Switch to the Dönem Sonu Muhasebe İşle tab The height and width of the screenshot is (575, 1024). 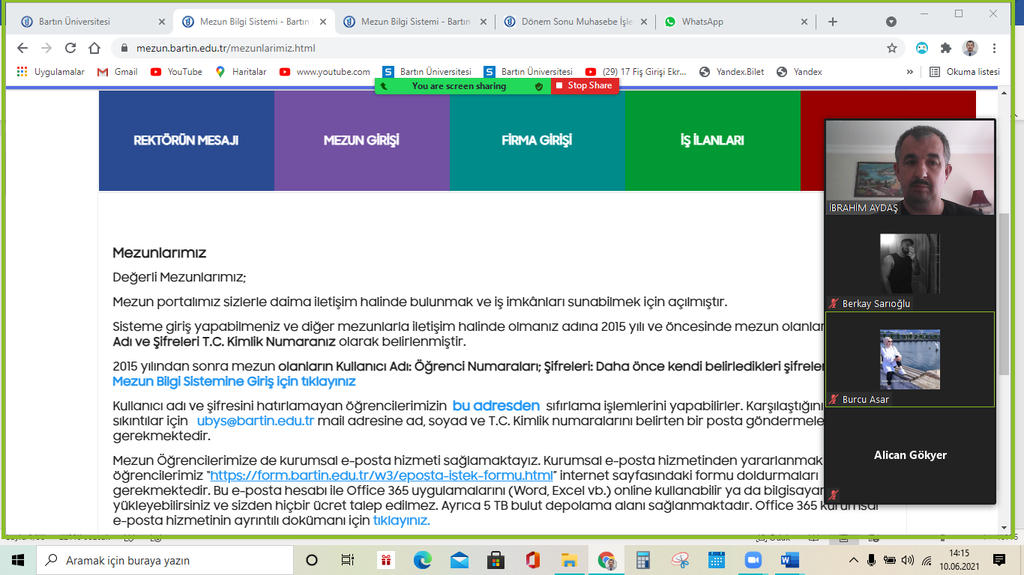[576, 22]
